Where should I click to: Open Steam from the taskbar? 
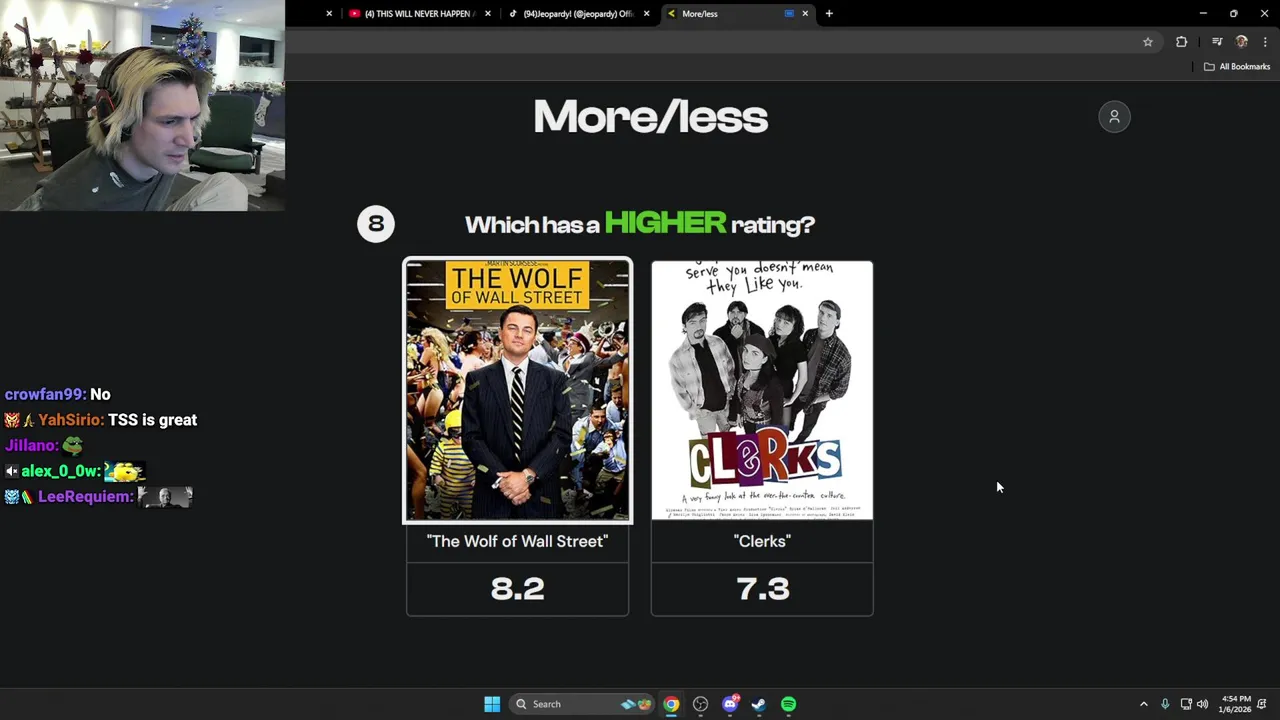[x=759, y=704]
